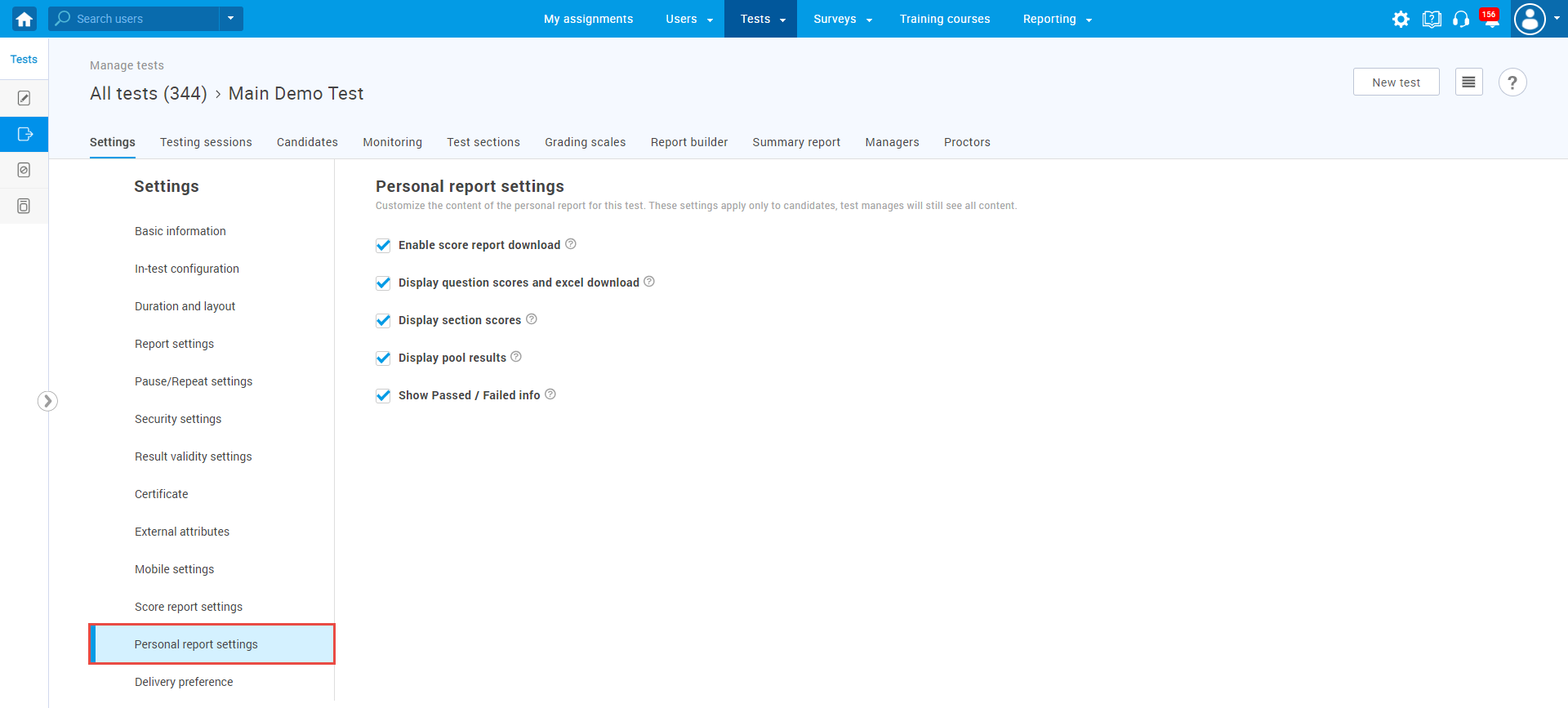
Task: Click the home icon in top bar
Action: (24, 19)
